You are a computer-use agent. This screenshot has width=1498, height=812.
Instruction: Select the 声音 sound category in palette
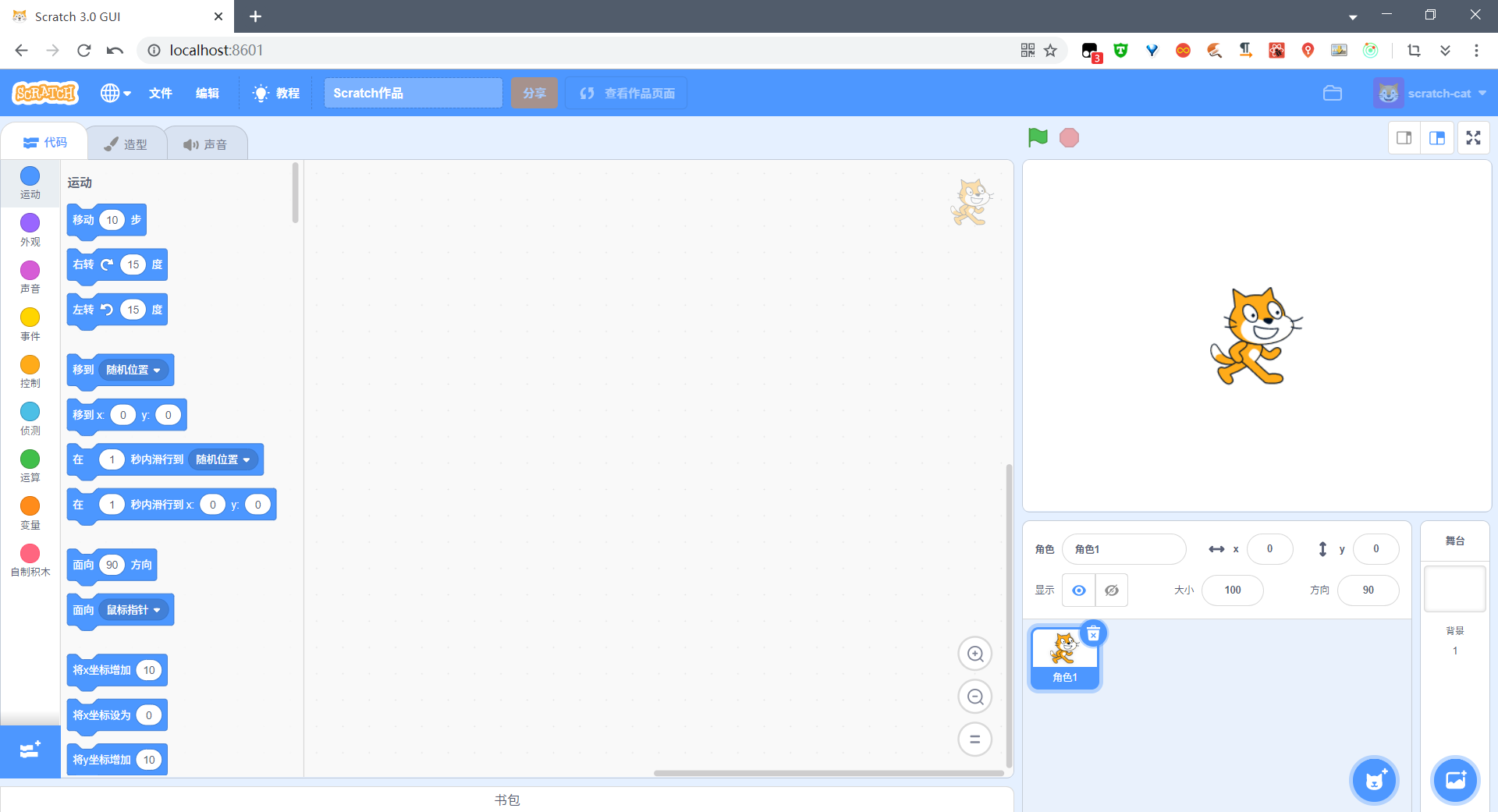coord(30,278)
